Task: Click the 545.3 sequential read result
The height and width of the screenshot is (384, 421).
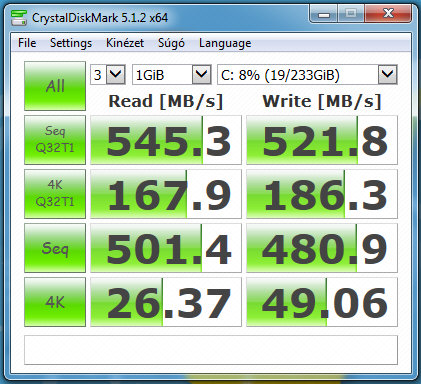Action: point(166,140)
